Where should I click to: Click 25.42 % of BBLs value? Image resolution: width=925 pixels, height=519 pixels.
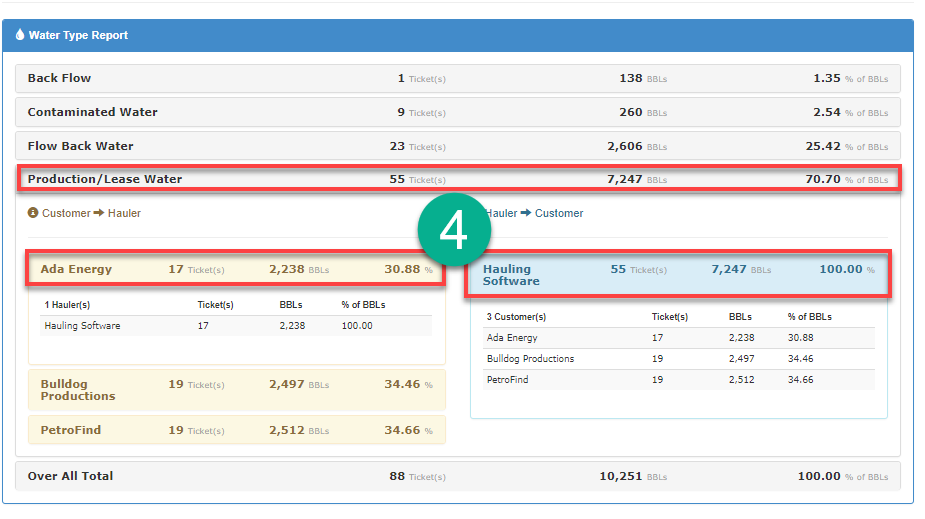[x=847, y=146]
